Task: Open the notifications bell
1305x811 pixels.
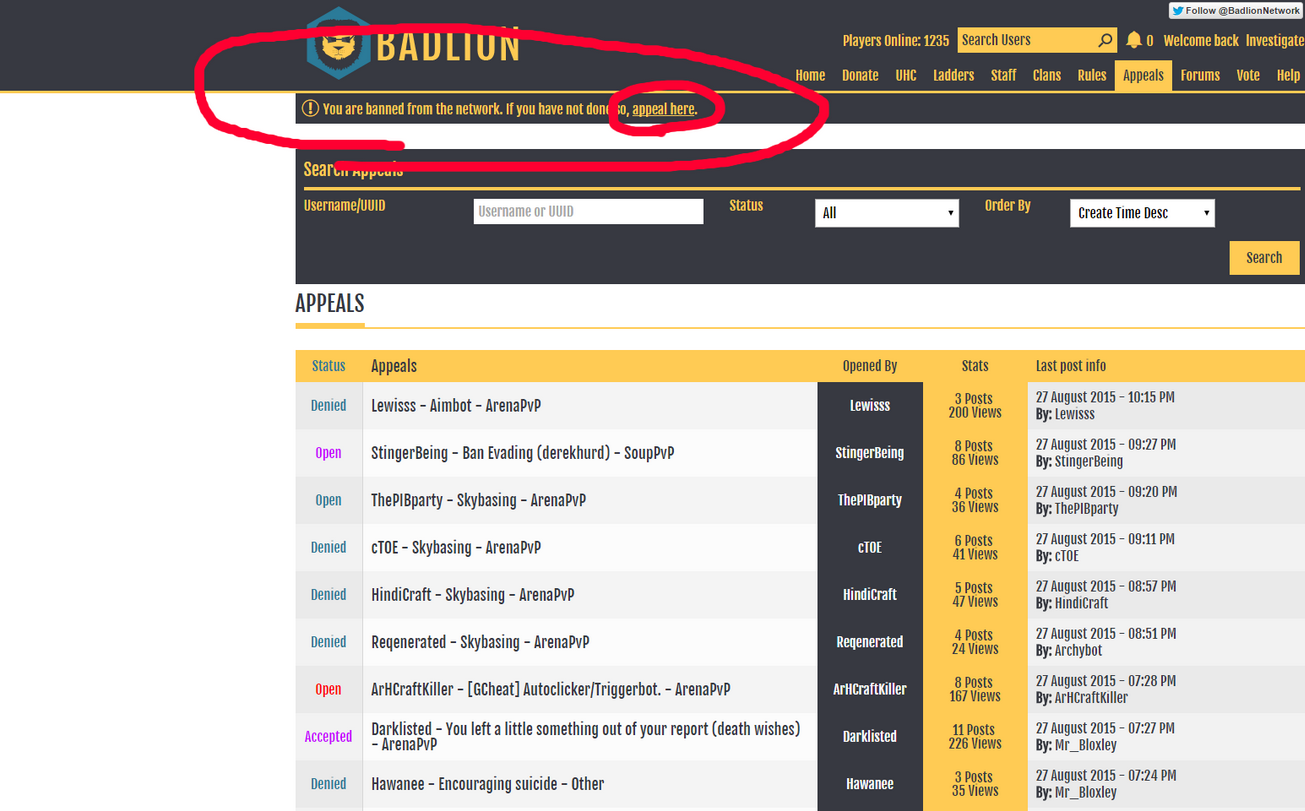Action: 1134,40
